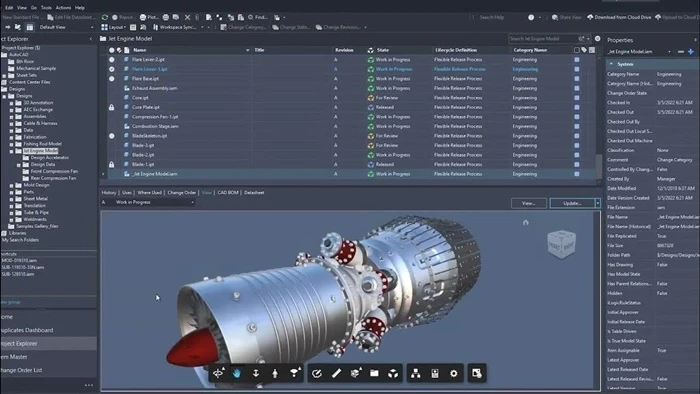Screen dimensions: 700x394
Task: Toggle the circle marker beside Flare Base.ipt
Action: [x=112, y=79]
